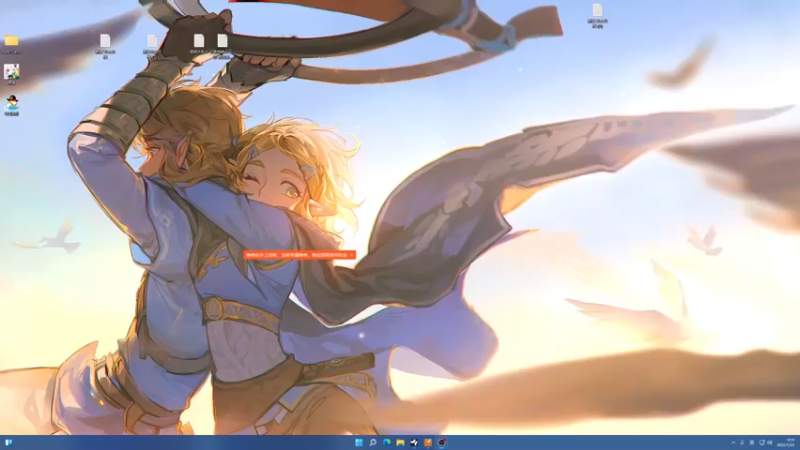Open taskbar Search

373,442
